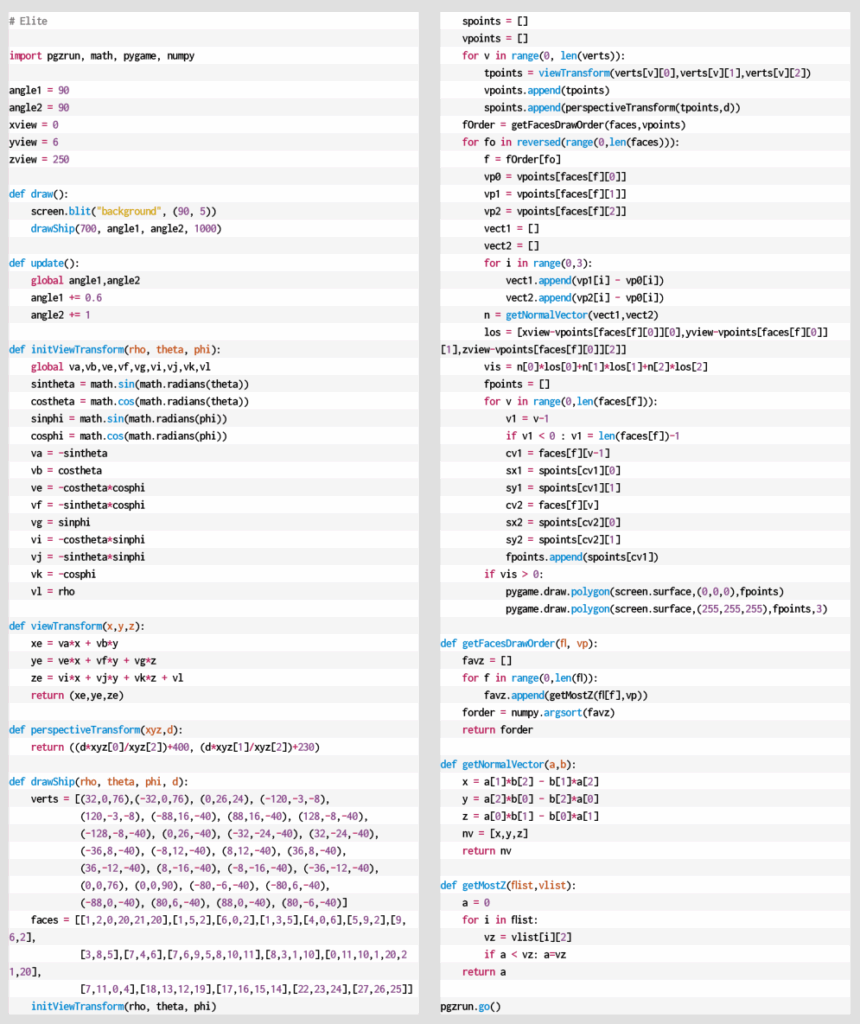Viewport: 860px width, 1024px height.
Task: Click the 'def initViewTransform' function header
Action: (115, 350)
